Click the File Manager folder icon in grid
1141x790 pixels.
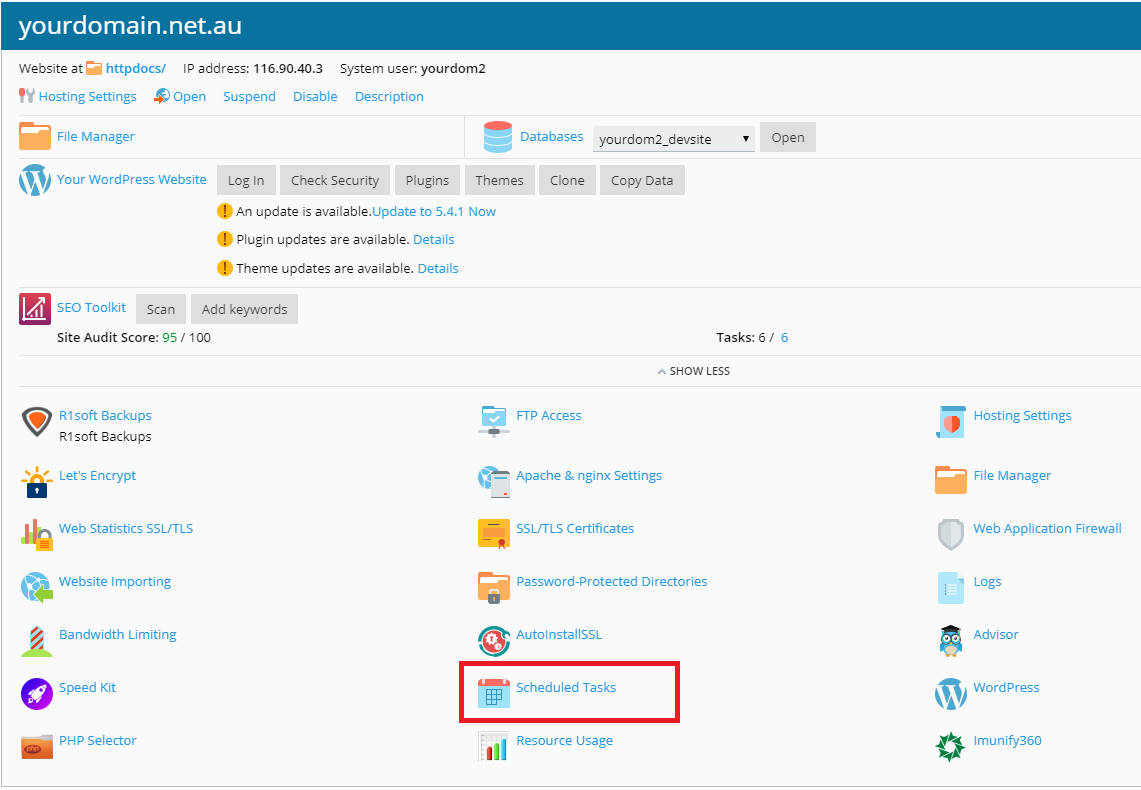pyautogui.click(x=950, y=481)
